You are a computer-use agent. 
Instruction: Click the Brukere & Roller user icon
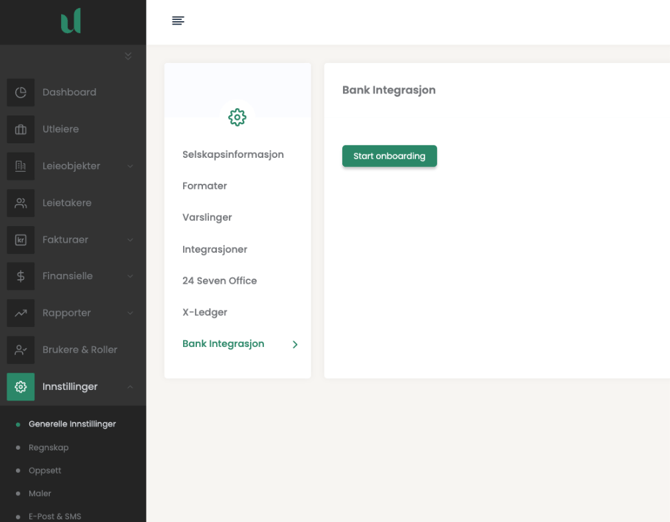click(21, 350)
